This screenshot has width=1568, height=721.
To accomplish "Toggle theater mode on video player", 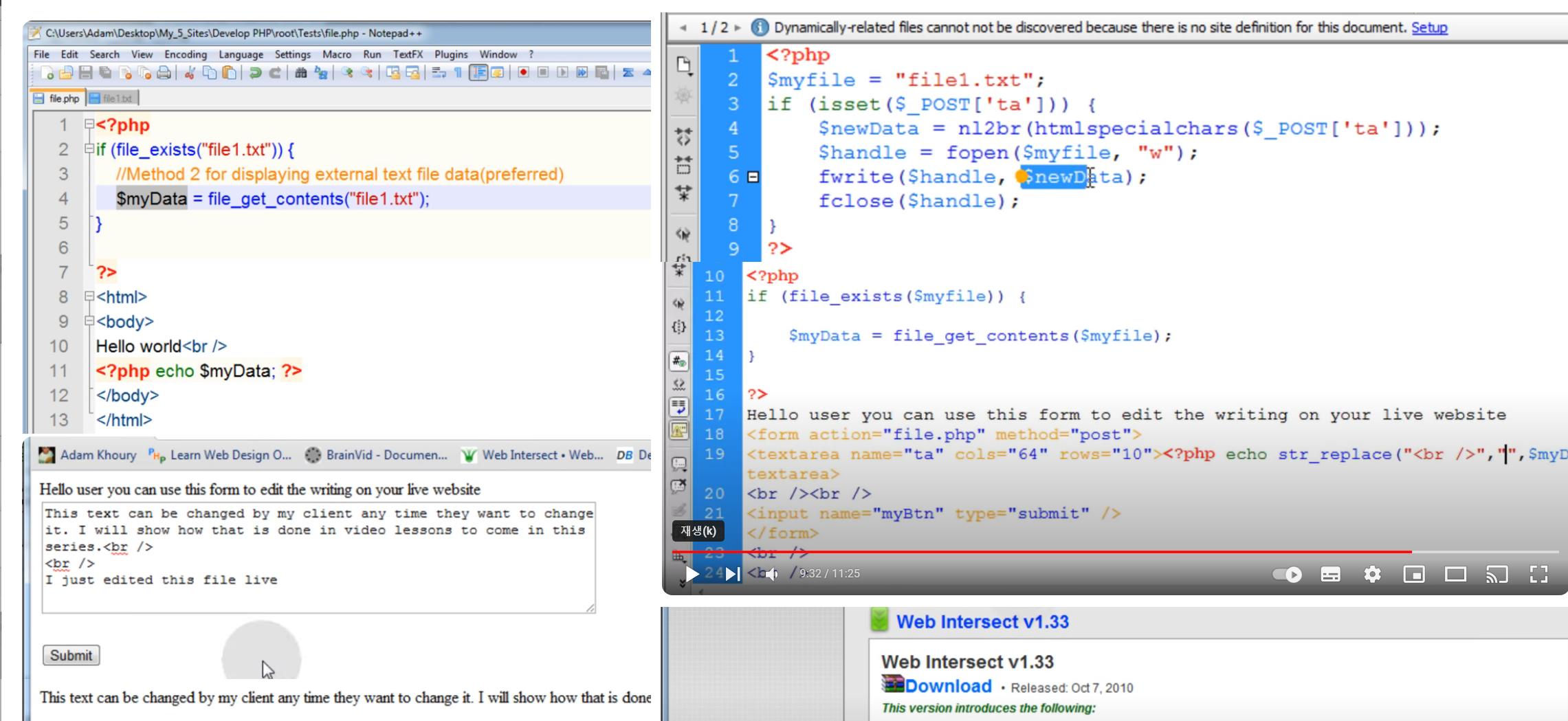I will (1455, 574).
